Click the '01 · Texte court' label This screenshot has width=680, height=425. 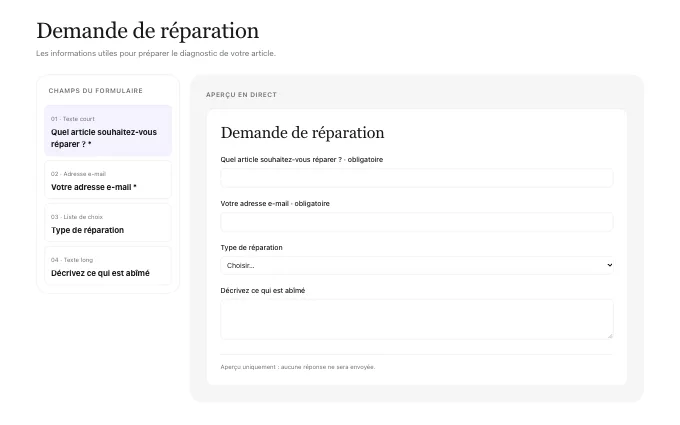72,119
